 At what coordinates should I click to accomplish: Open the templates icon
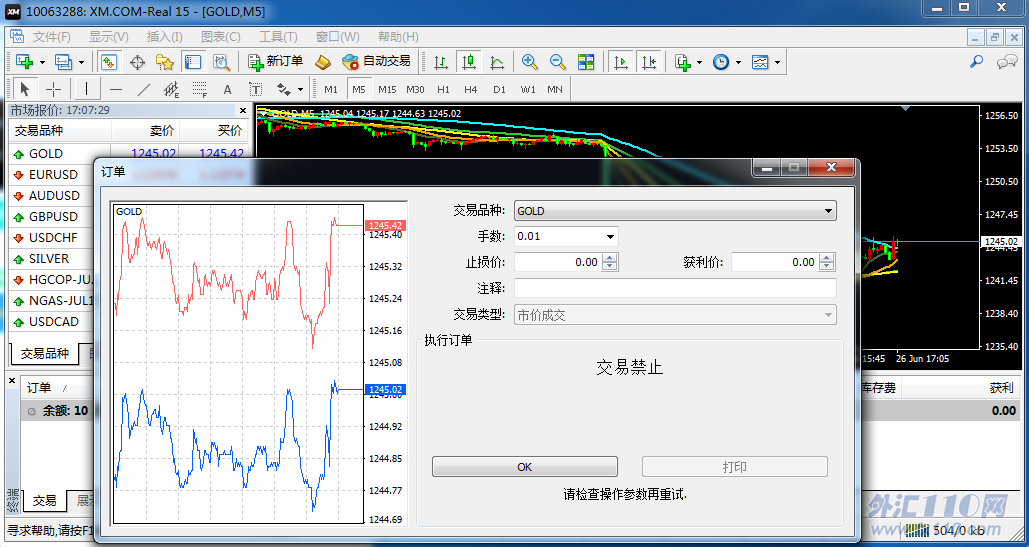pos(760,62)
